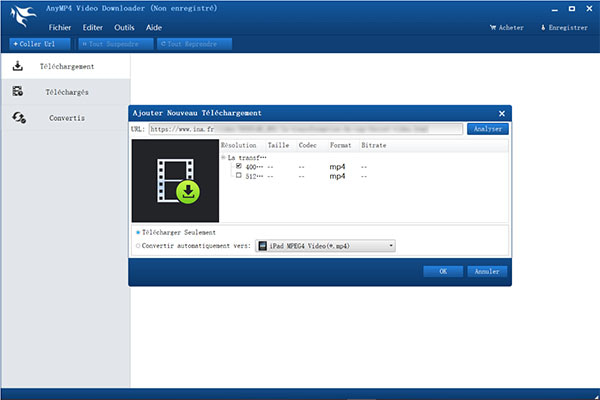Uncheck the 400 resolution checkbox
Image resolution: width=600 pixels, height=400 pixels.
pos(239,166)
